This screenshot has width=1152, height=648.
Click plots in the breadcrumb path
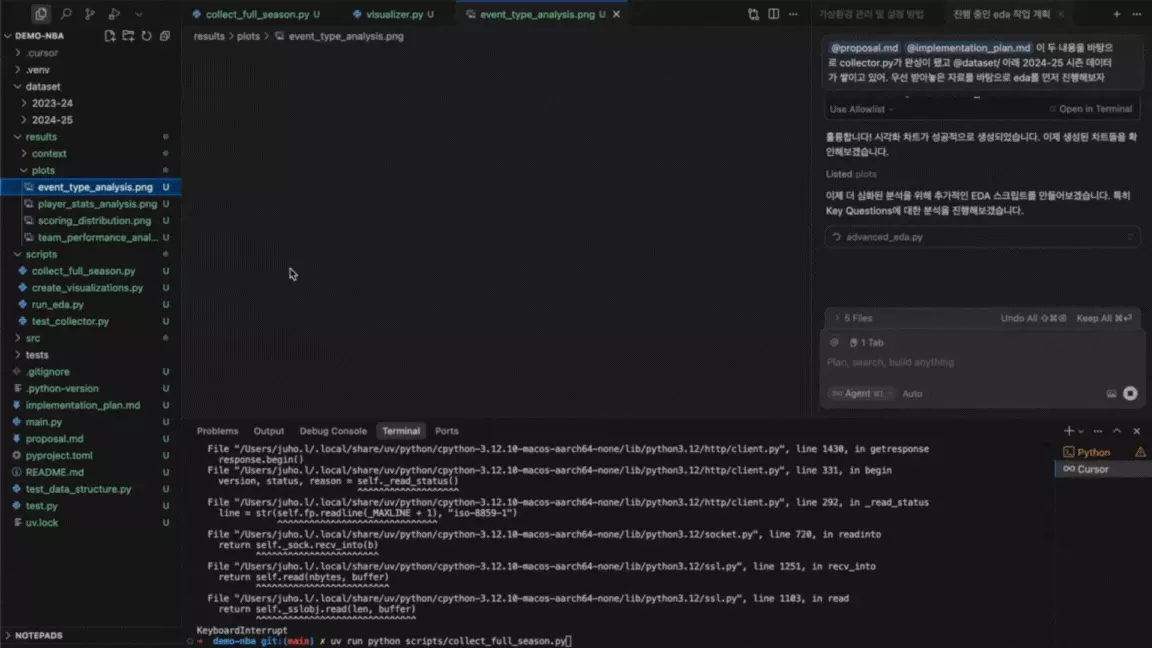coord(248,36)
